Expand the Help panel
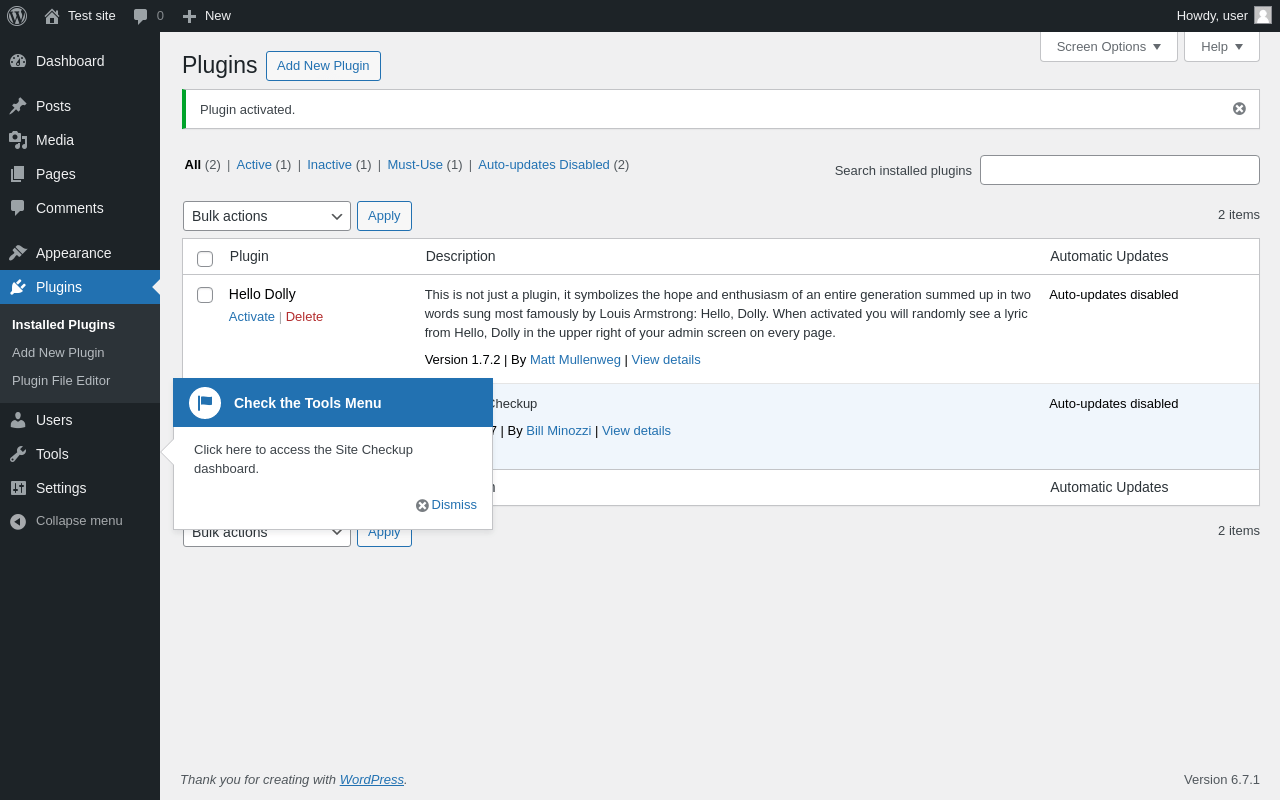The height and width of the screenshot is (800, 1280). 1222,46
